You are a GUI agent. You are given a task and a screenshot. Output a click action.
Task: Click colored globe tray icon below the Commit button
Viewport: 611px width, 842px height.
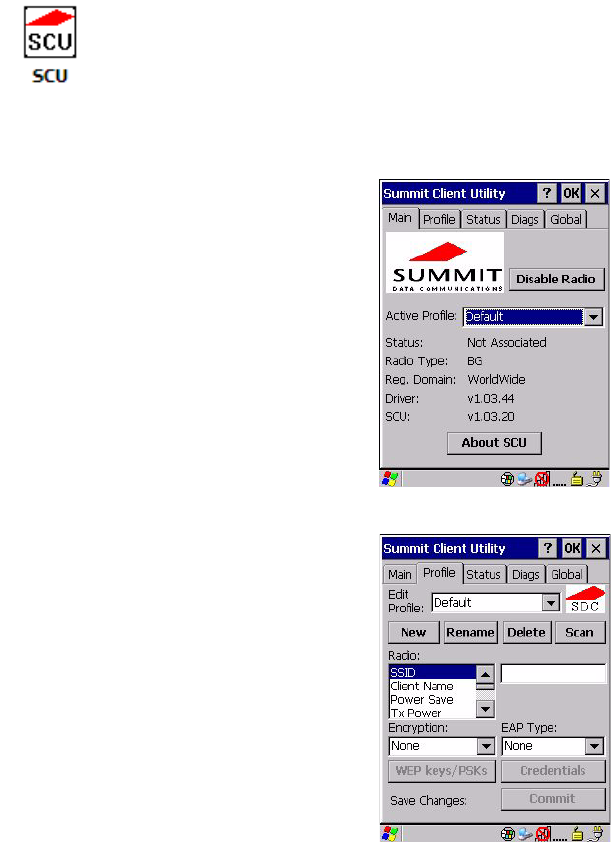(507, 834)
